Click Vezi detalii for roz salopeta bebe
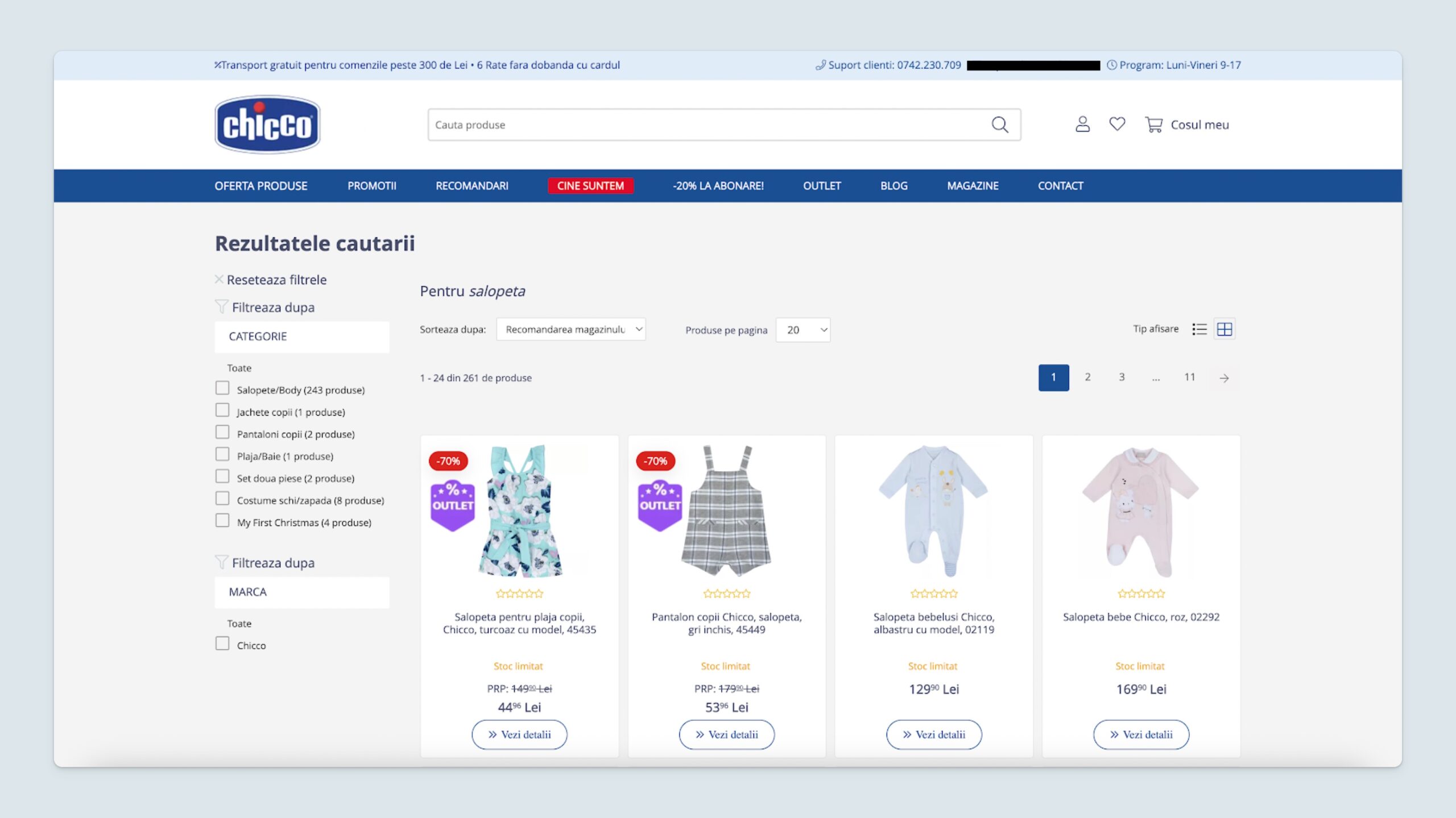Viewport: 1456px width, 818px height. point(1141,734)
